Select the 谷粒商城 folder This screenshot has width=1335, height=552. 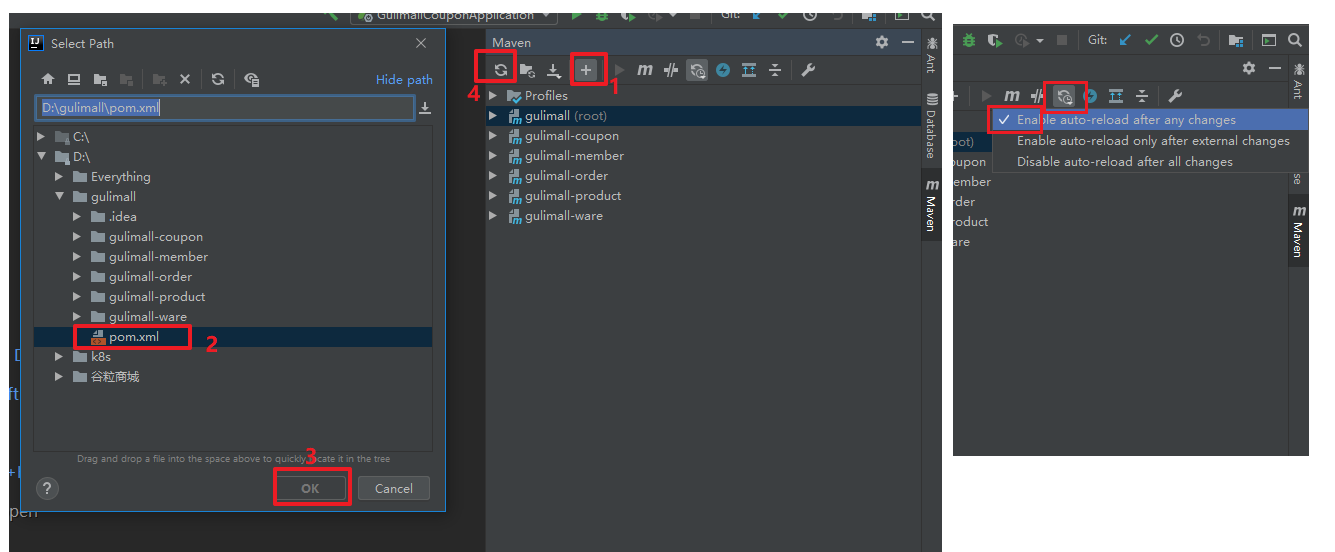115,376
